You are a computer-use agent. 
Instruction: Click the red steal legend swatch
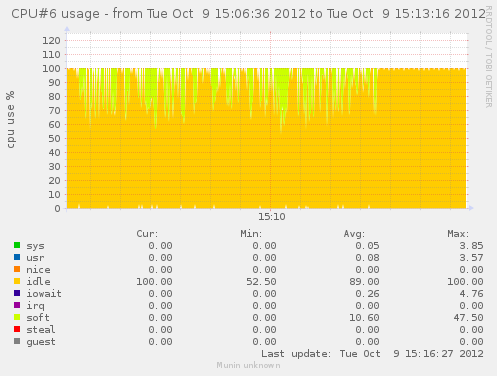tap(17, 329)
